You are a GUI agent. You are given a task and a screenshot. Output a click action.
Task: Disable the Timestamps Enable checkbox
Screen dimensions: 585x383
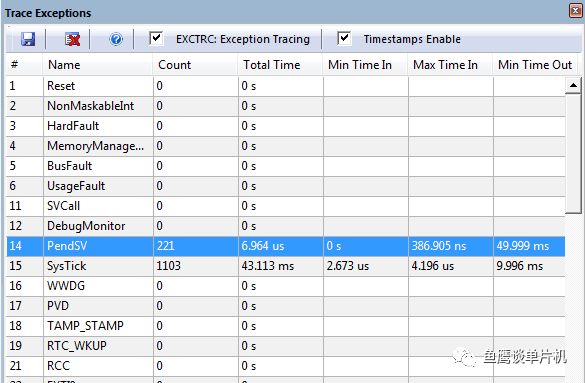[x=344, y=38]
